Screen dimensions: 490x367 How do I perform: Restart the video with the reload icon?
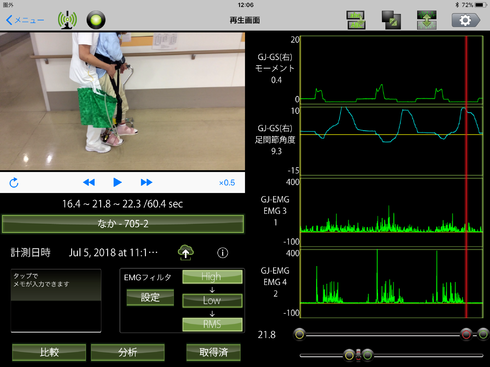tap(14, 183)
